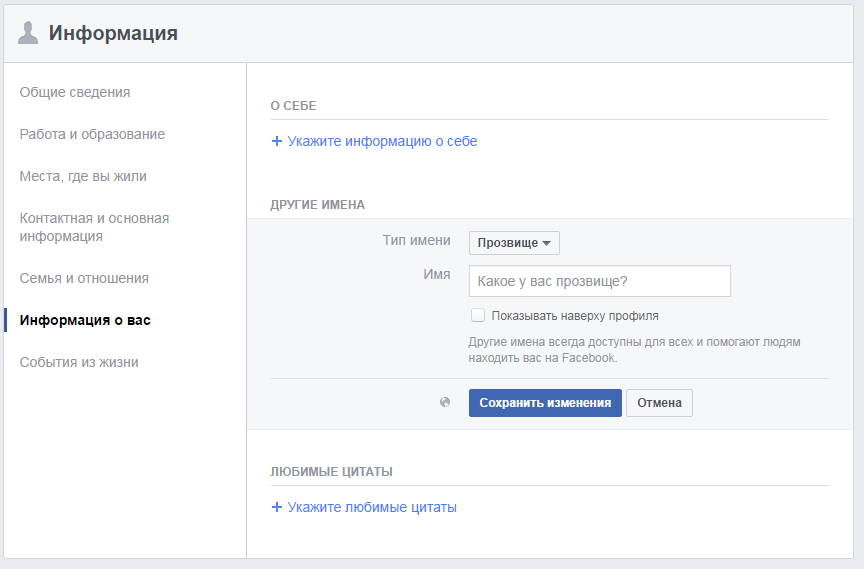Image resolution: width=864 pixels, height=569 pixels.
Task: Click the Информация page heading
Action: point(113,33)
